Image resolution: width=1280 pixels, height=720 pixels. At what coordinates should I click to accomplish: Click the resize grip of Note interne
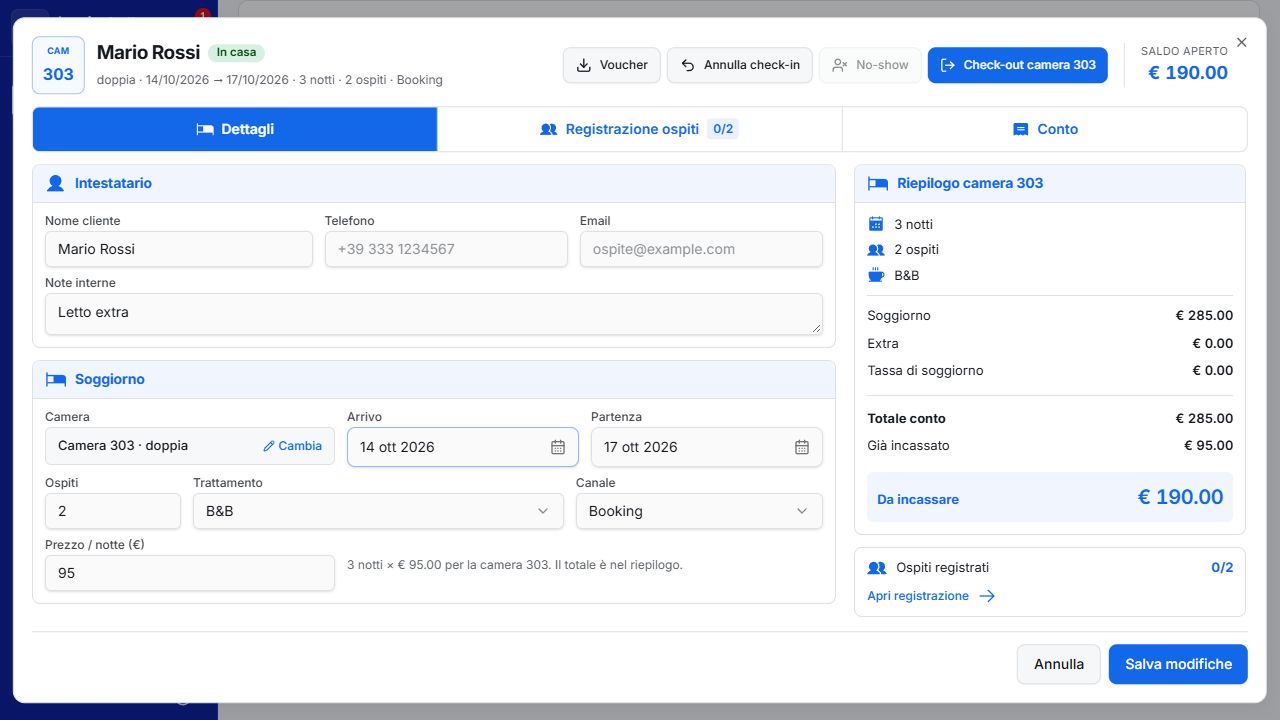coord(816,328)
